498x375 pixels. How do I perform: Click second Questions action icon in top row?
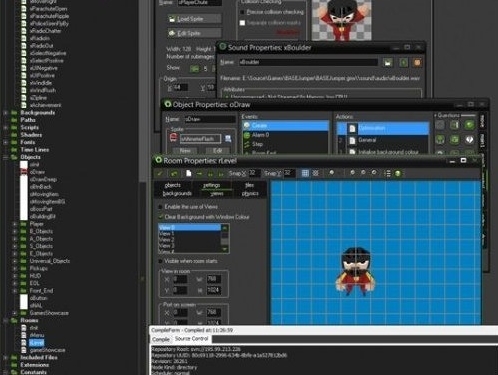pyautogui.click(x=454, y=125)
